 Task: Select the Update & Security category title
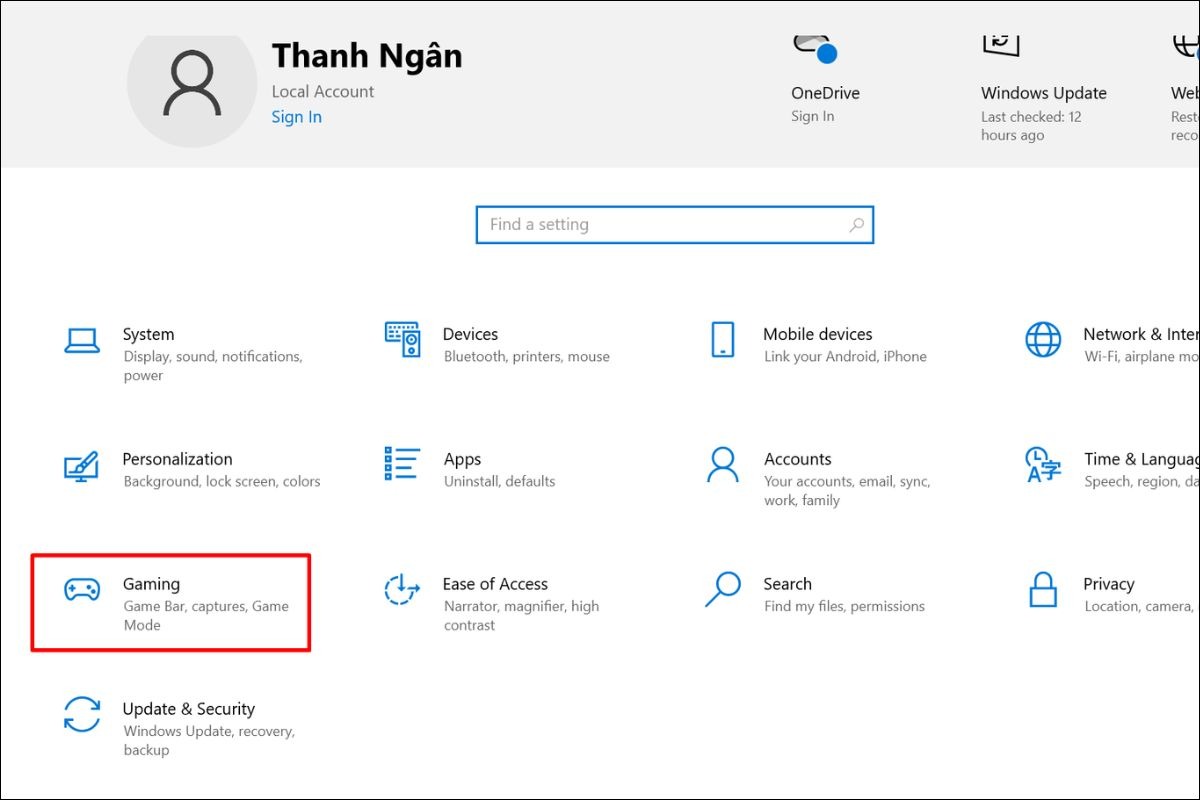tap(189, 709)
